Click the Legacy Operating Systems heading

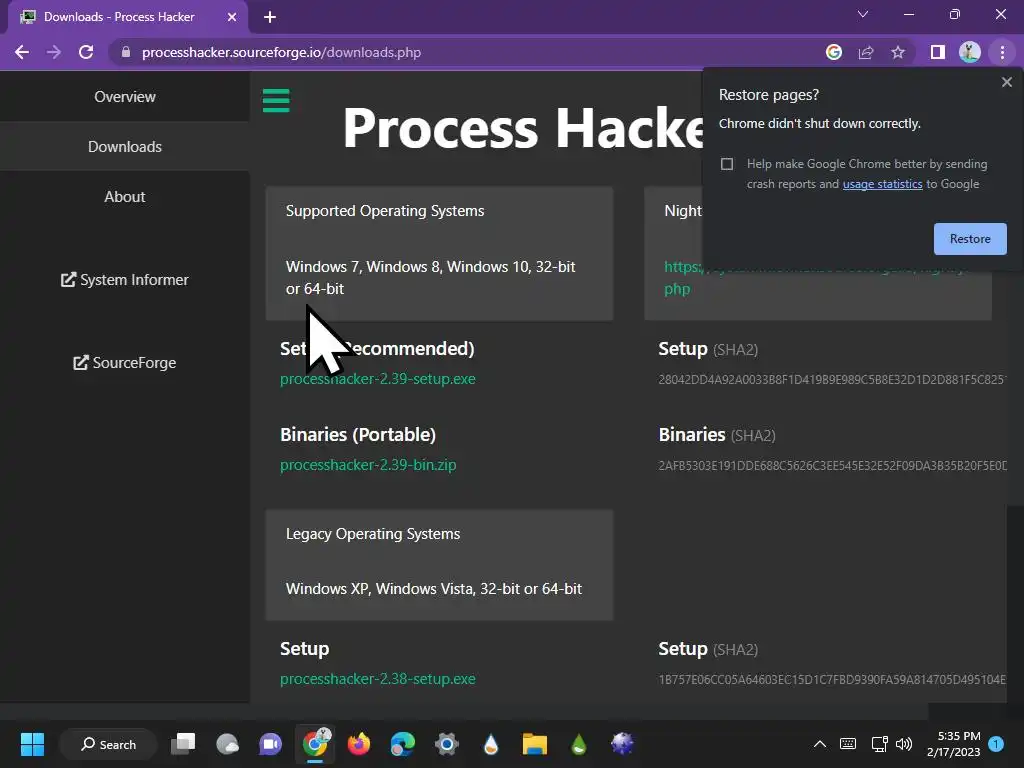373,534
